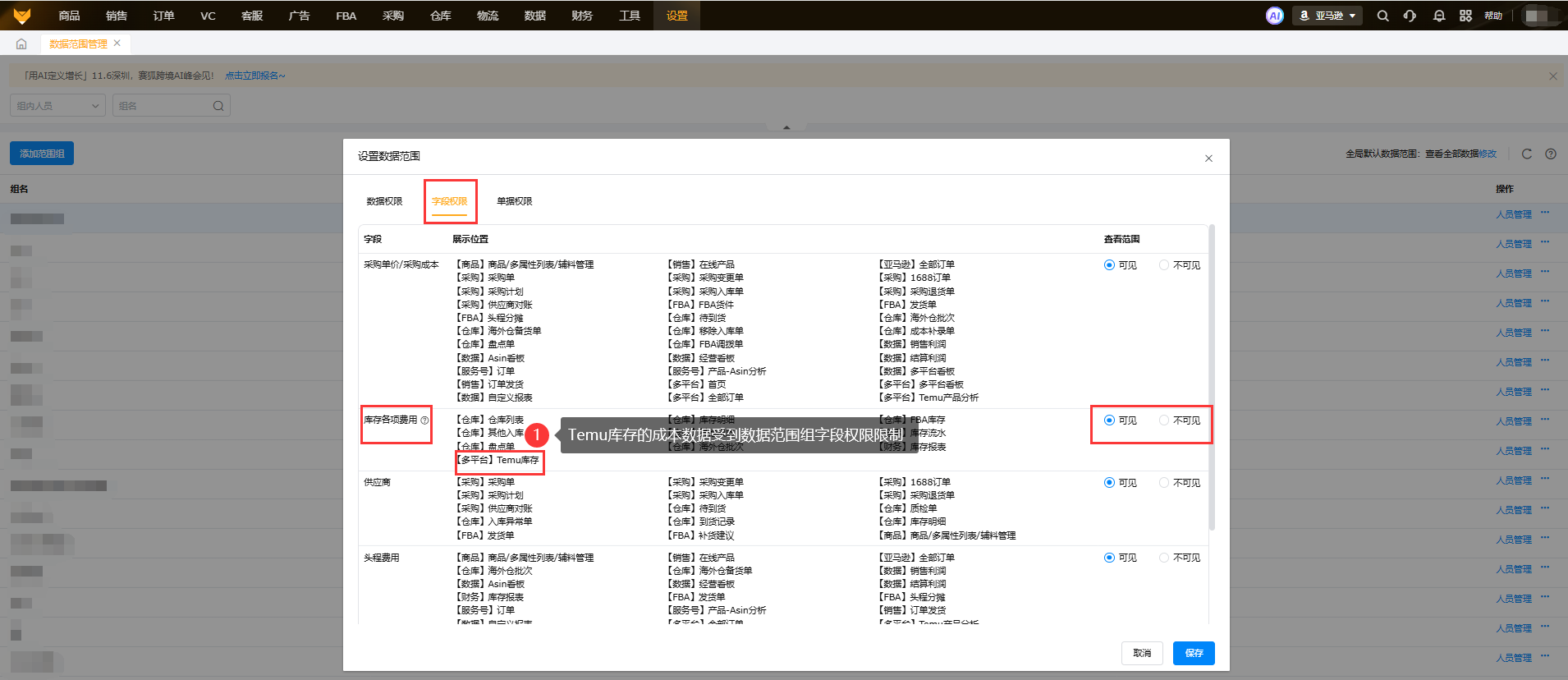Click the 【采购】供应商对账 entry
The height and width of the screenshot is (680, 1568).
(495, 305)
